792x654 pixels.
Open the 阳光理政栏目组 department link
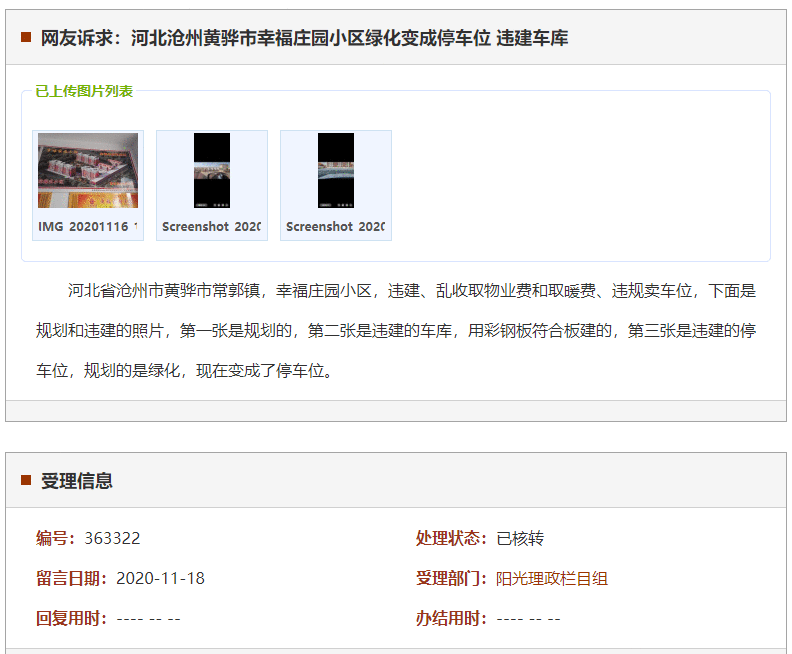pyautogui.click(x=552, y=578)
